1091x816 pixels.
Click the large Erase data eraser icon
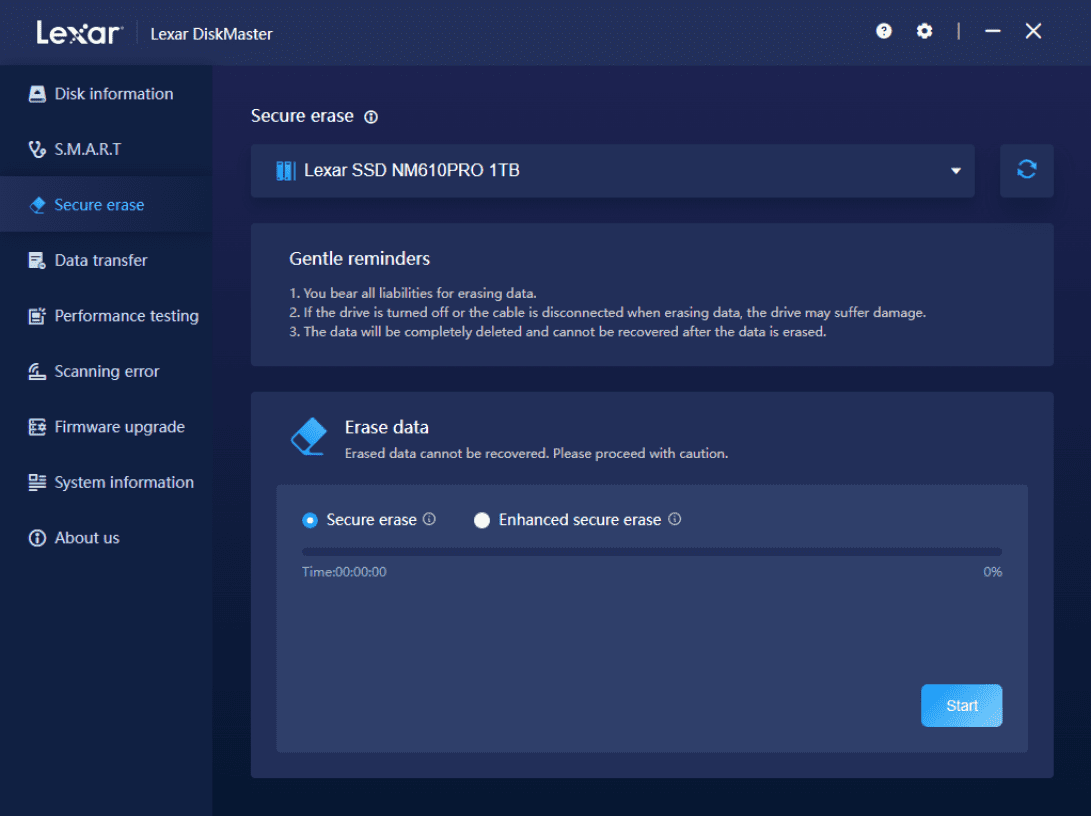[x=308, y=437]
